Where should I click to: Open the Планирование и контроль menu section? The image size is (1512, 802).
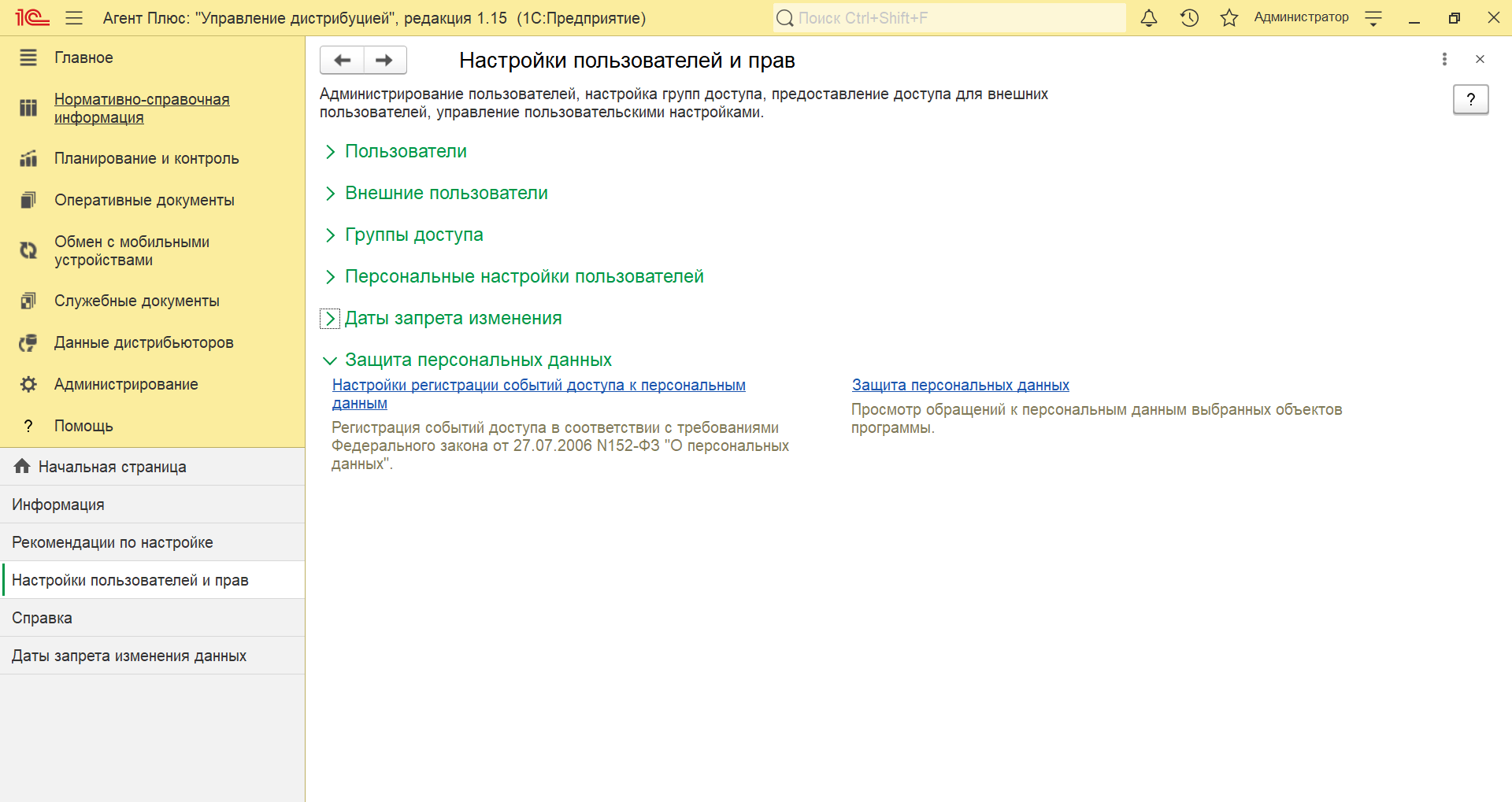point(146,158)
